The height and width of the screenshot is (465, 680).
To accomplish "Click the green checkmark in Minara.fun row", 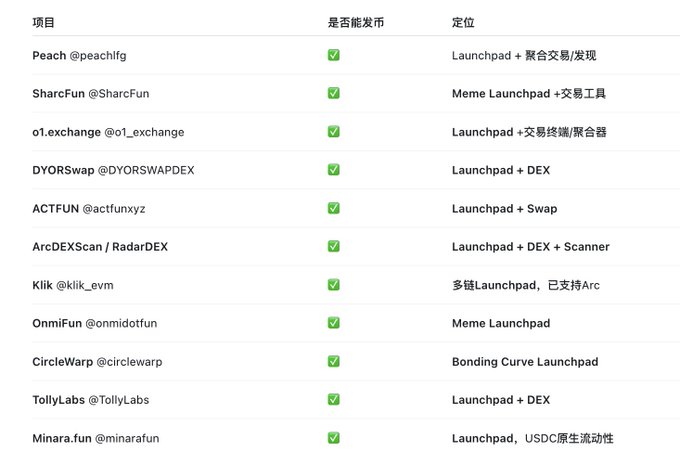I will tap(333, 438).
